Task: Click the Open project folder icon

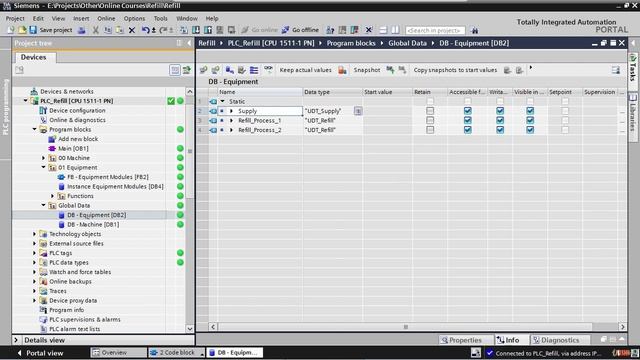Action: click(x=22, y=30)
